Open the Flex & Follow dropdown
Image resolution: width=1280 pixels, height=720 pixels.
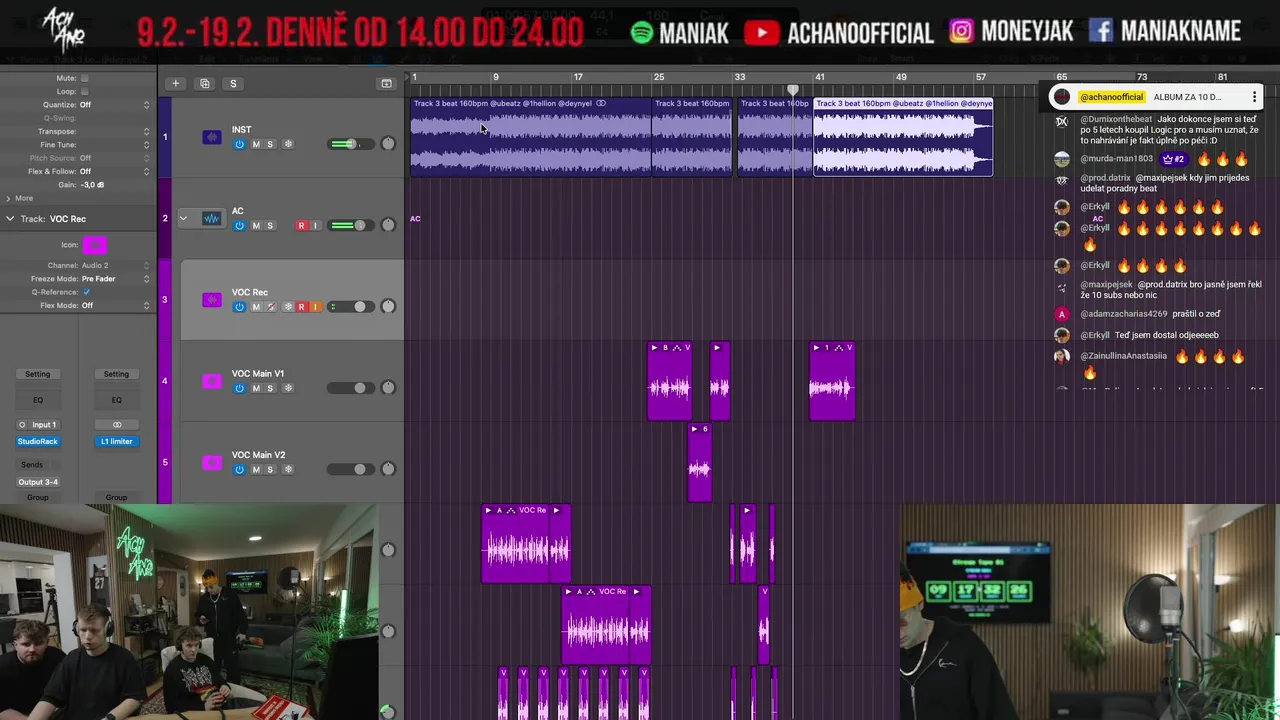click(x=114, y=171)
